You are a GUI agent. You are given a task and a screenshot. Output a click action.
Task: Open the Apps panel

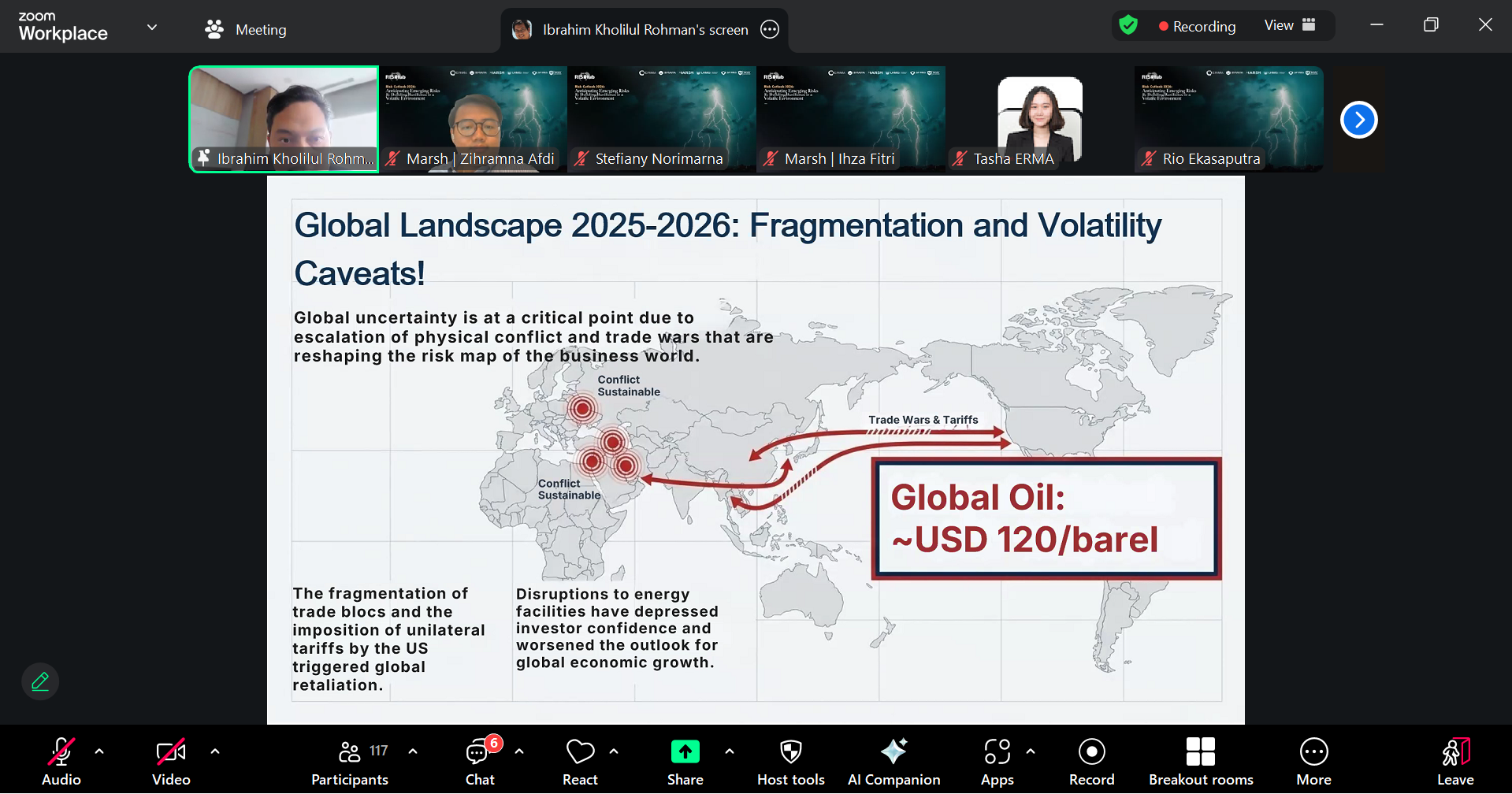(997, 761)
